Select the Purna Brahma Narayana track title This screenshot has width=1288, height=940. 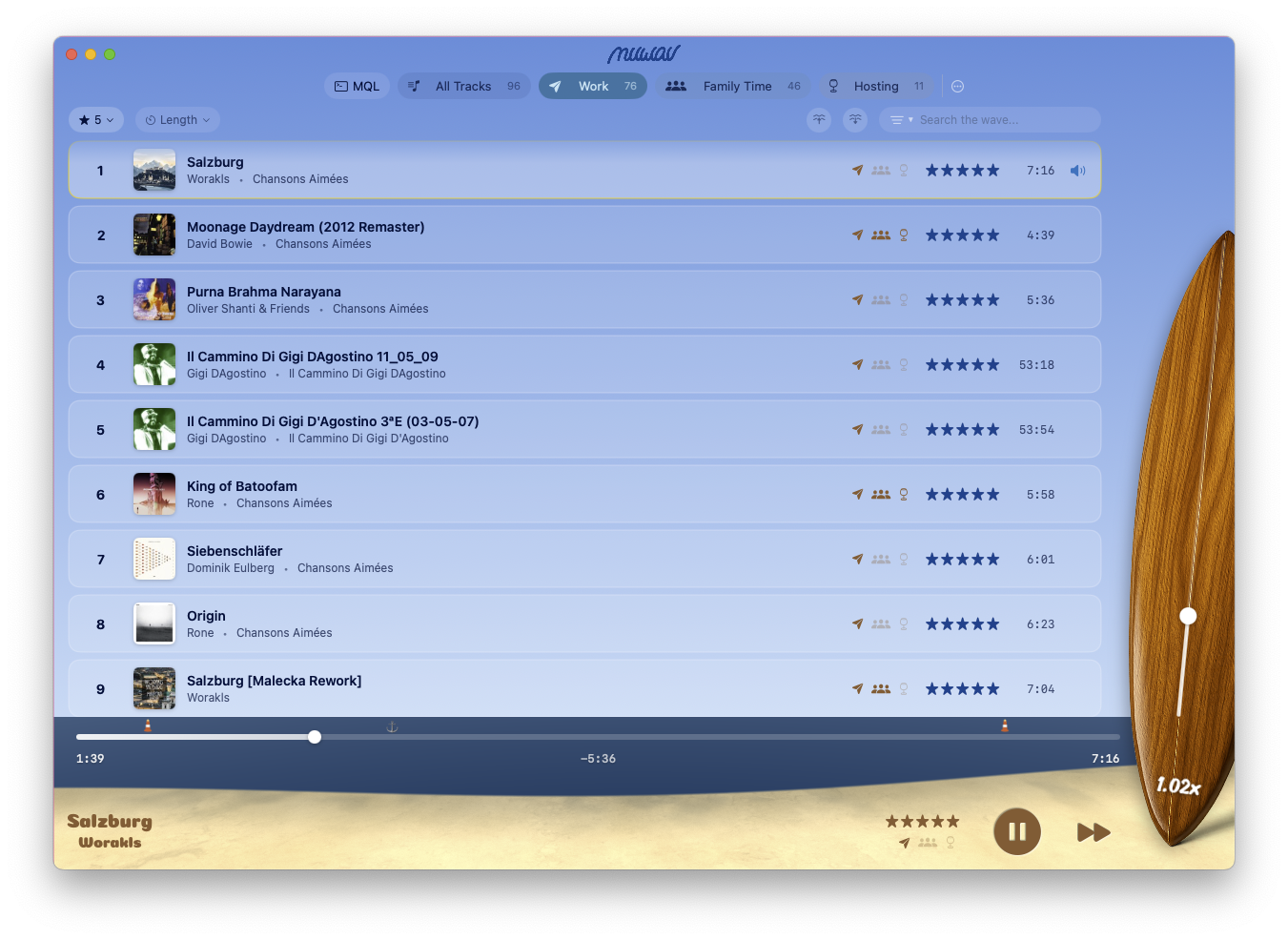point(264,292)
